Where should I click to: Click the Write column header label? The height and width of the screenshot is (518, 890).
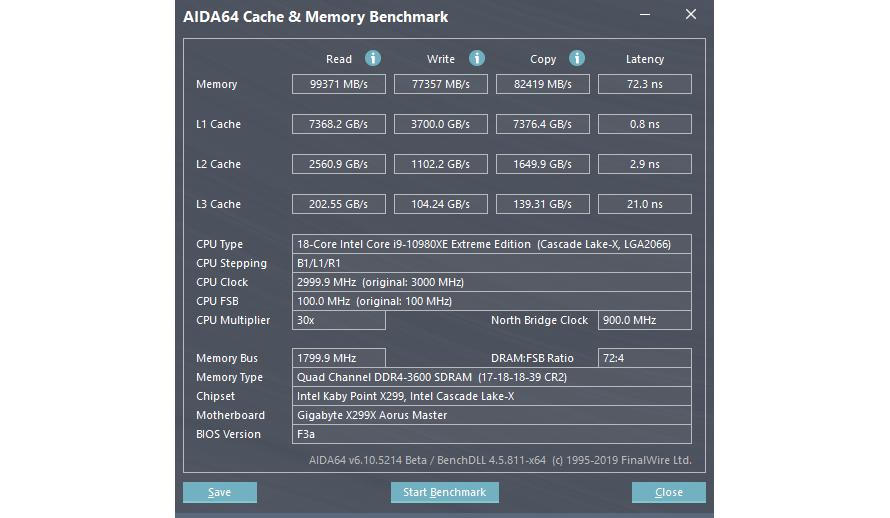[441, 59]
